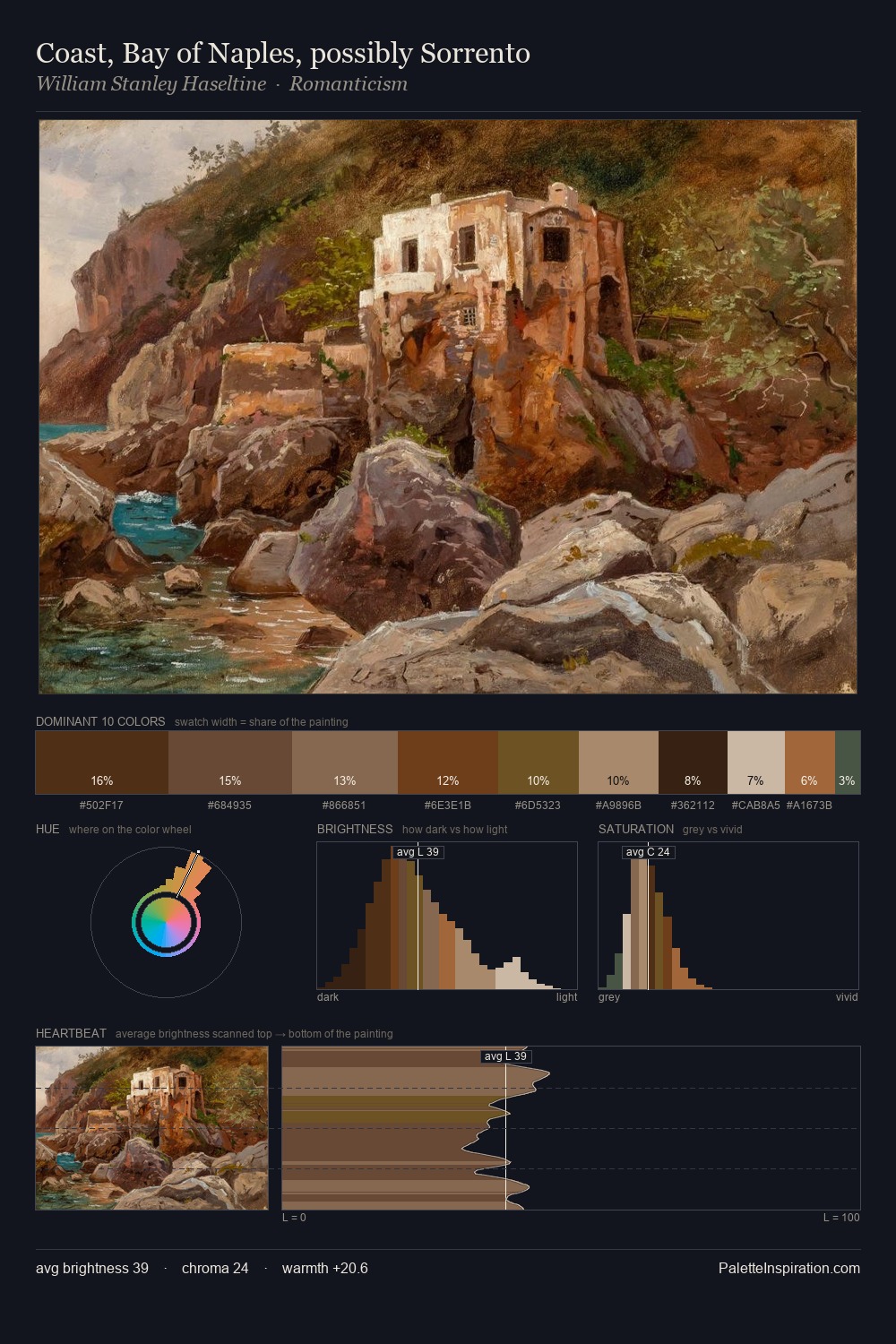Viewport: 896px width, 1344px height.
Task: Choose the #6E3E1B rust brown swatch
Action: (x=448, y=762)
